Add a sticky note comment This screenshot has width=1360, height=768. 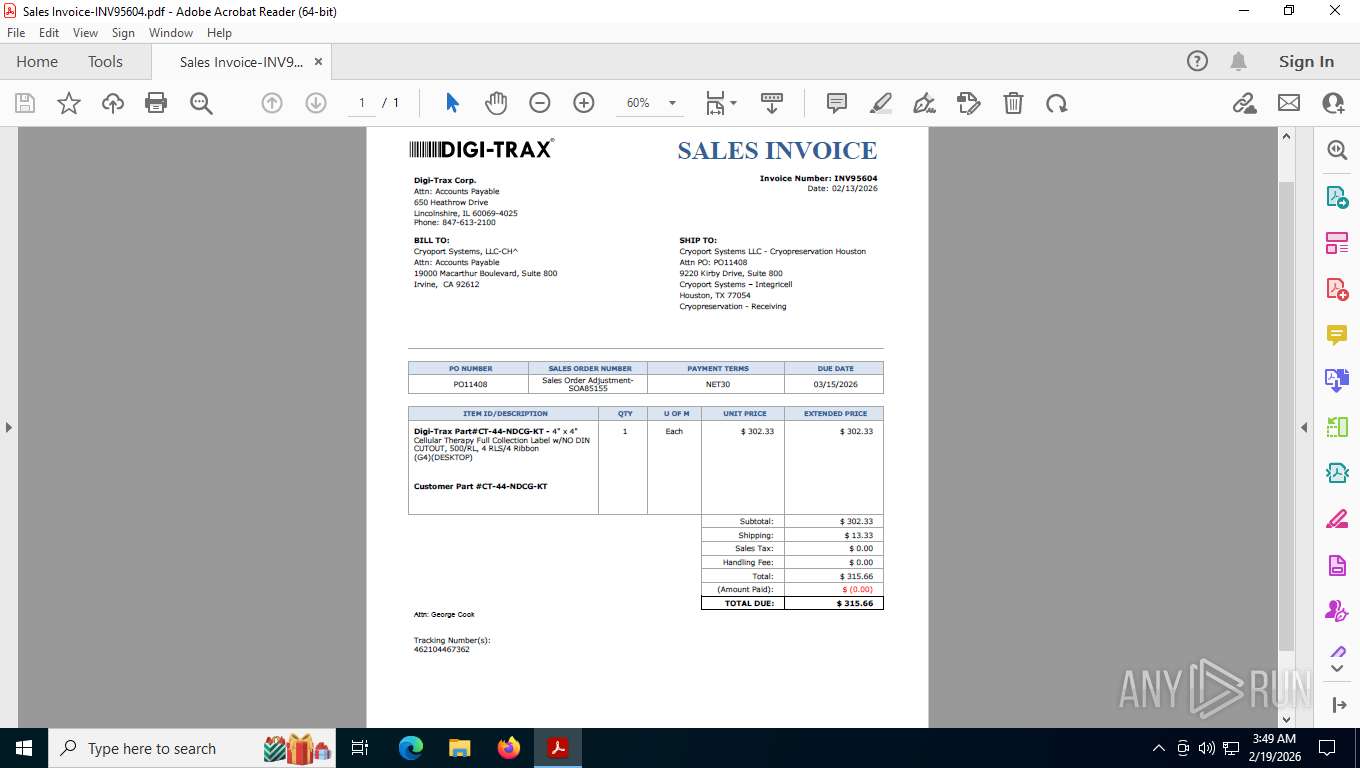click(x=837, y=103)
